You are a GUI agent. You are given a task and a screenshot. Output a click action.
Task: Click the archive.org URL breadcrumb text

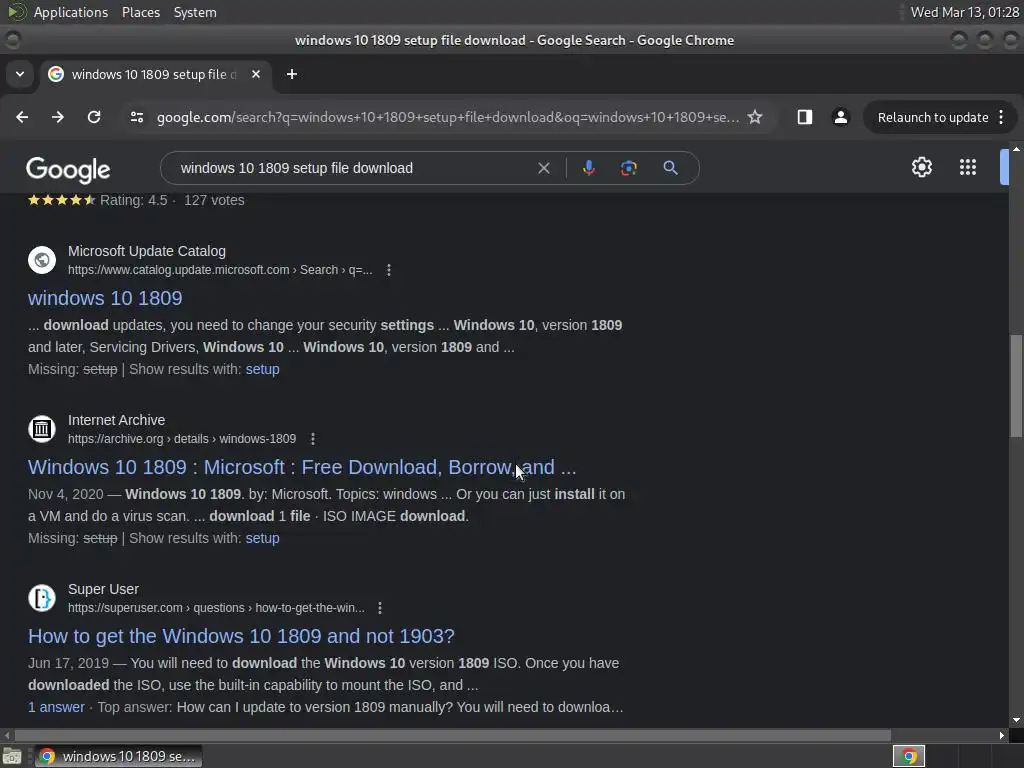tap(182, 439)
